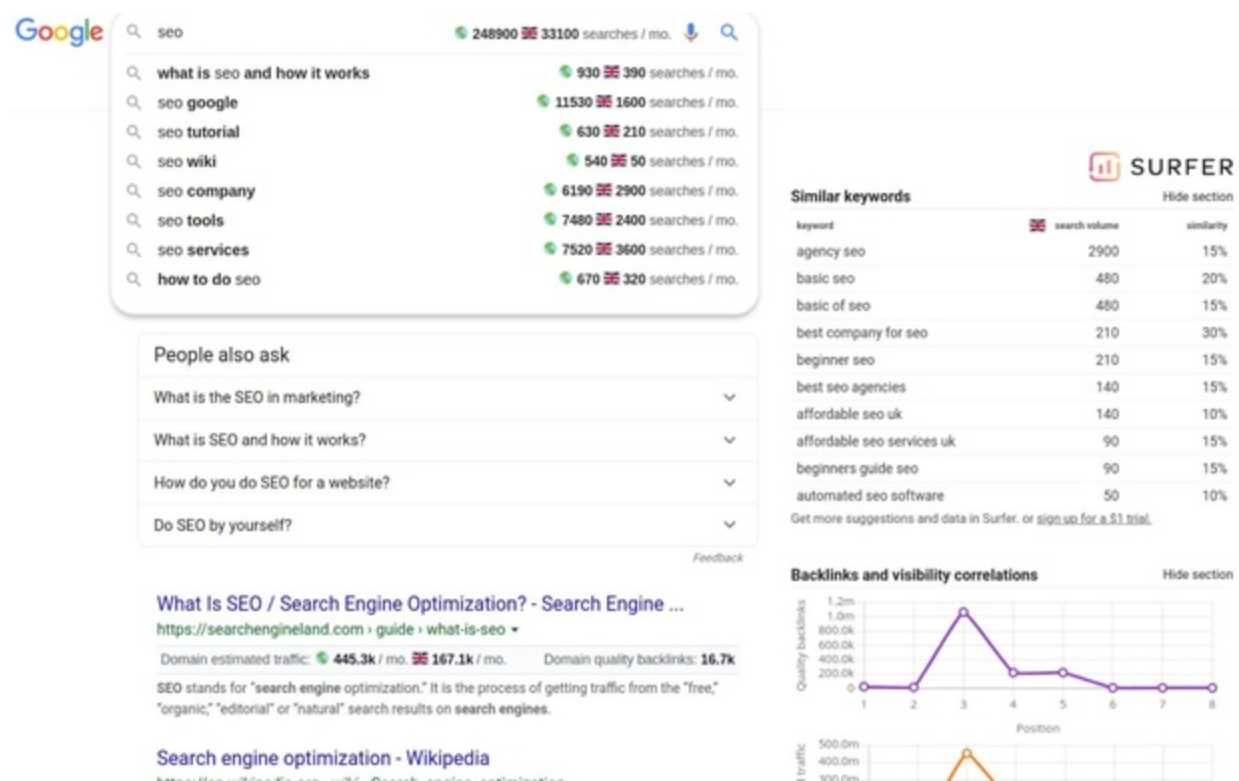Viewport: 1239px width, 781px height.
Task: Hide the Backlinks and visibility correlations section
Action: point(1197,575)
